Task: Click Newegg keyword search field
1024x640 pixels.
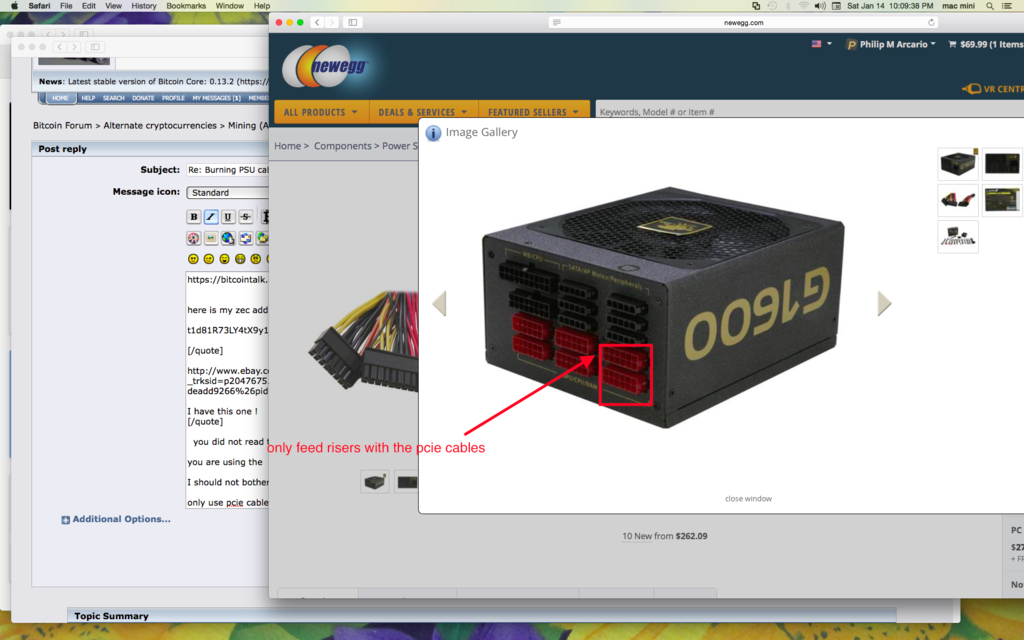Action: tap(810, 112)
